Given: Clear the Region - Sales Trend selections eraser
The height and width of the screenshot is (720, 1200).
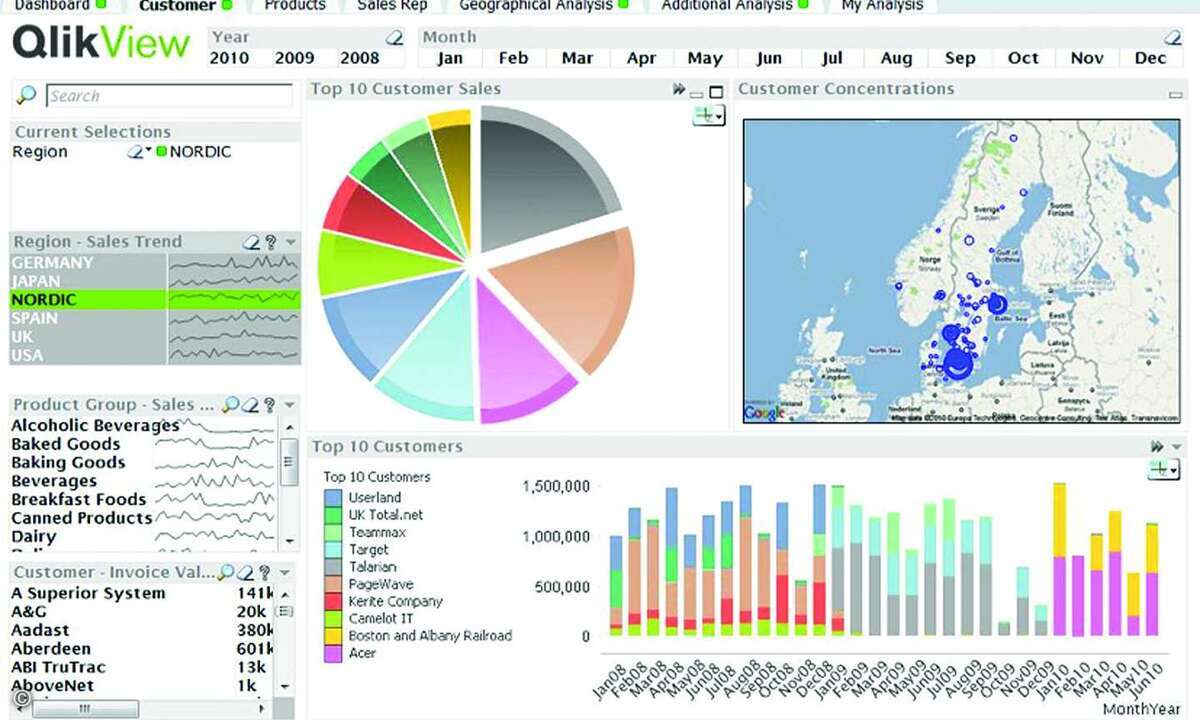Looking at the screenshot, I should [x=252, y=242].
